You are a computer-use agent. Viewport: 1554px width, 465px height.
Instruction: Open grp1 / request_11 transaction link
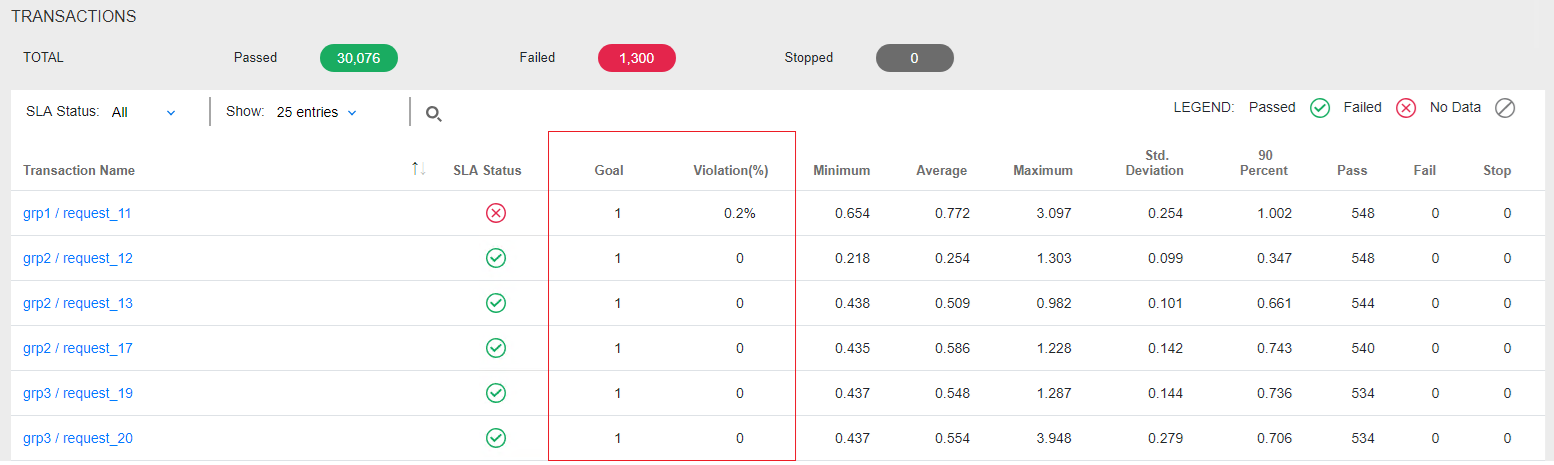pyautogui.click(x=77, y=213)
